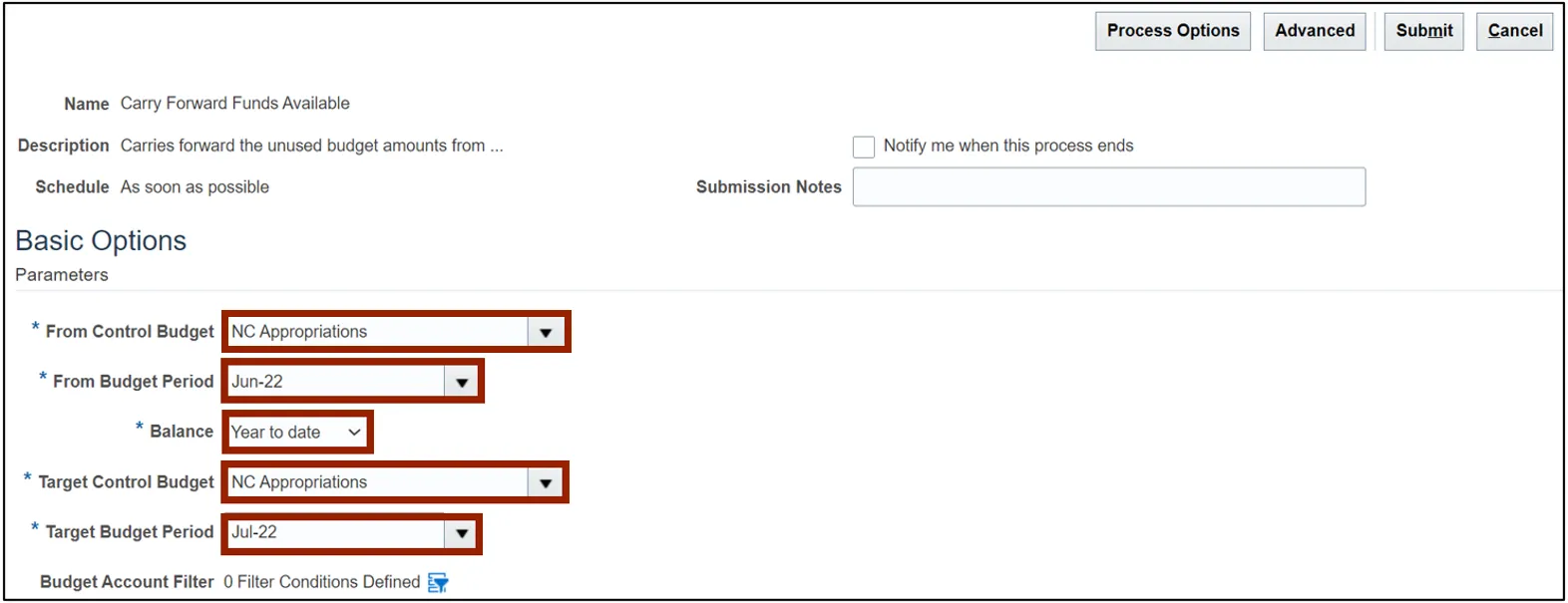The width and height of the screenshot is (1568, 603).
Task: Click the As soon as possible schedule text
Action: (x=195, y=187)
